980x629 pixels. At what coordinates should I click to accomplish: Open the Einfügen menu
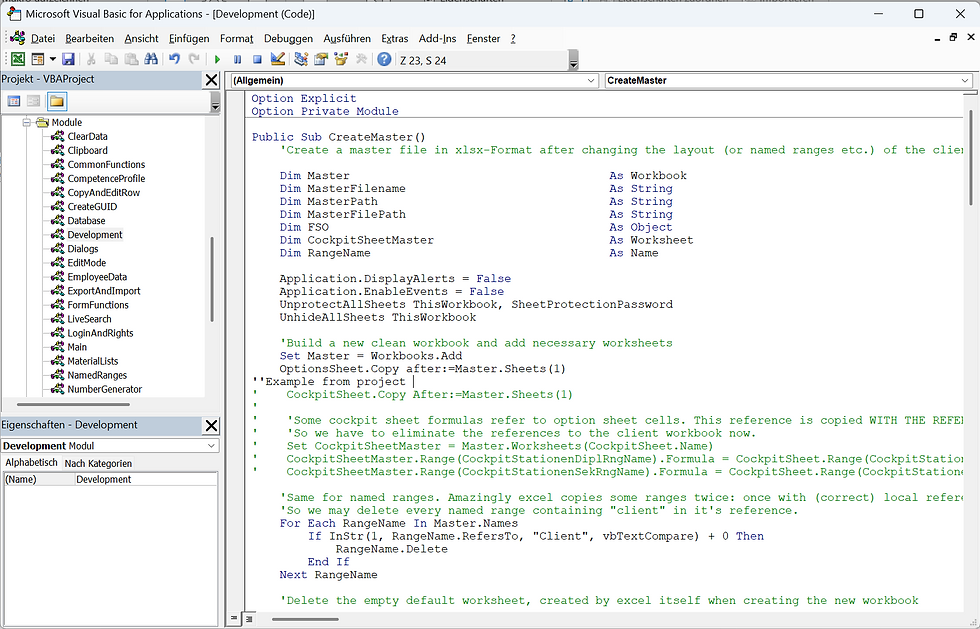189,39
